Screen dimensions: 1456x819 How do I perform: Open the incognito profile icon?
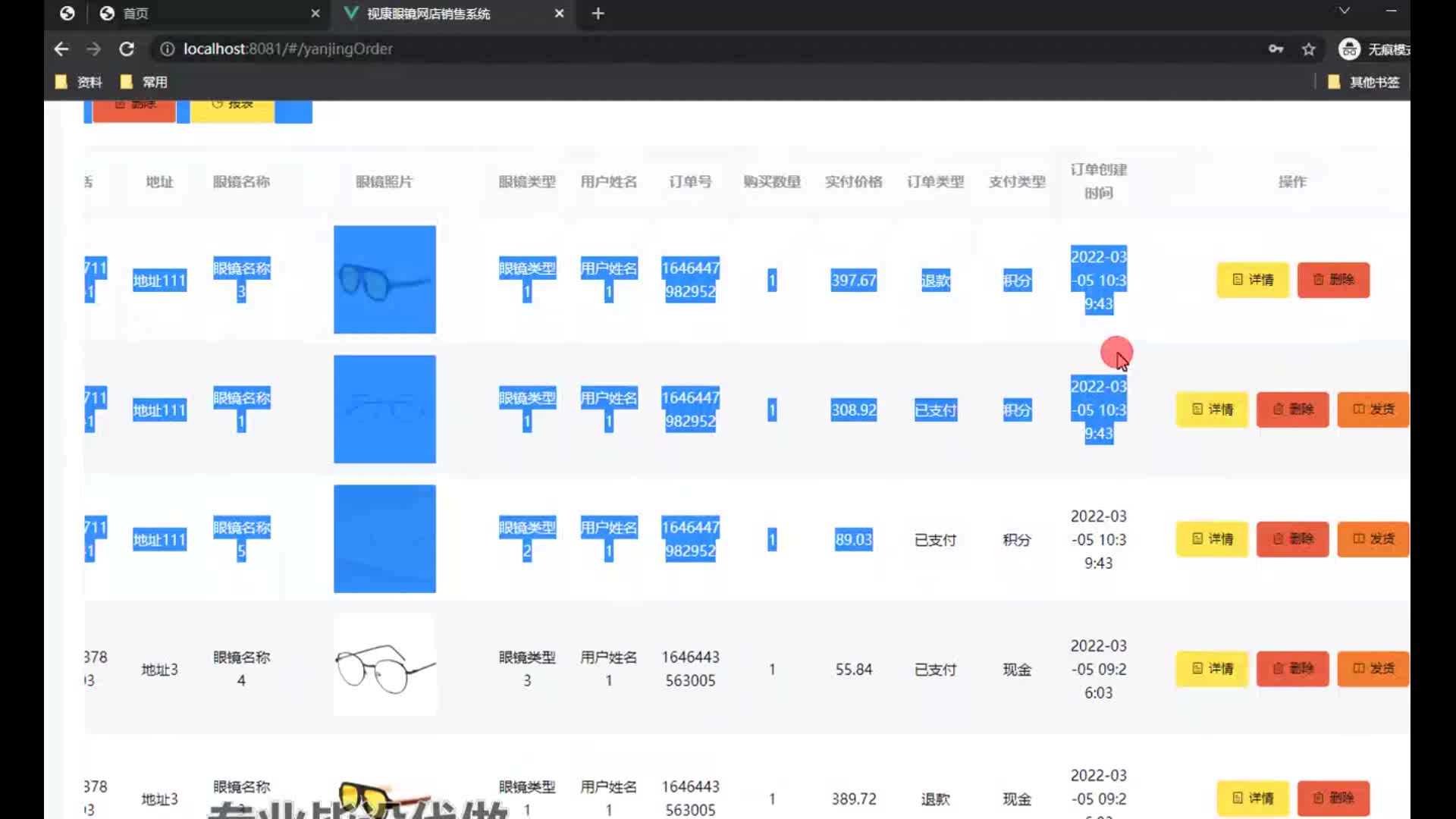point(1349,49)
